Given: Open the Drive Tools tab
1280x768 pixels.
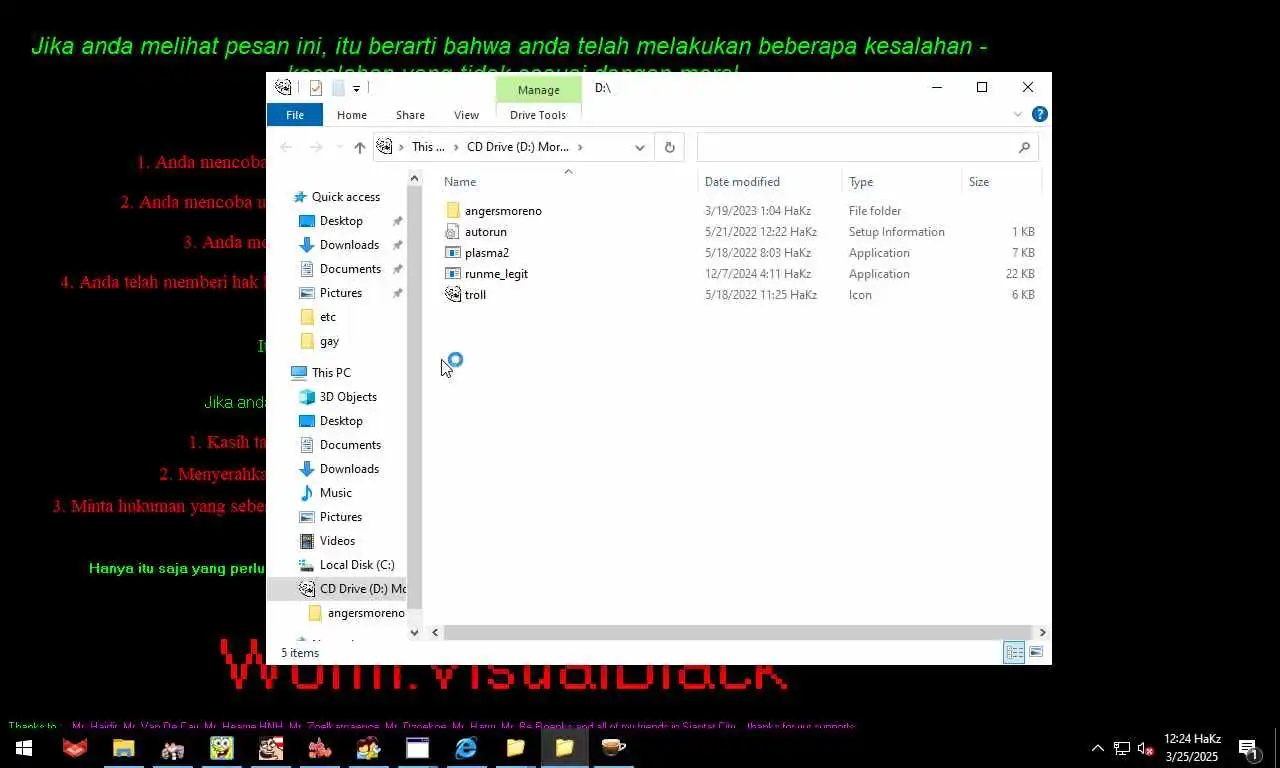Looking at the screenshot, I should 538,115.
